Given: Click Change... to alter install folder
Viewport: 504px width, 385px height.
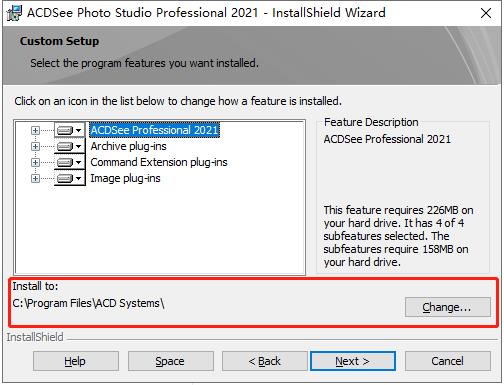Looking at the screenshot, I should click(448, 307).
